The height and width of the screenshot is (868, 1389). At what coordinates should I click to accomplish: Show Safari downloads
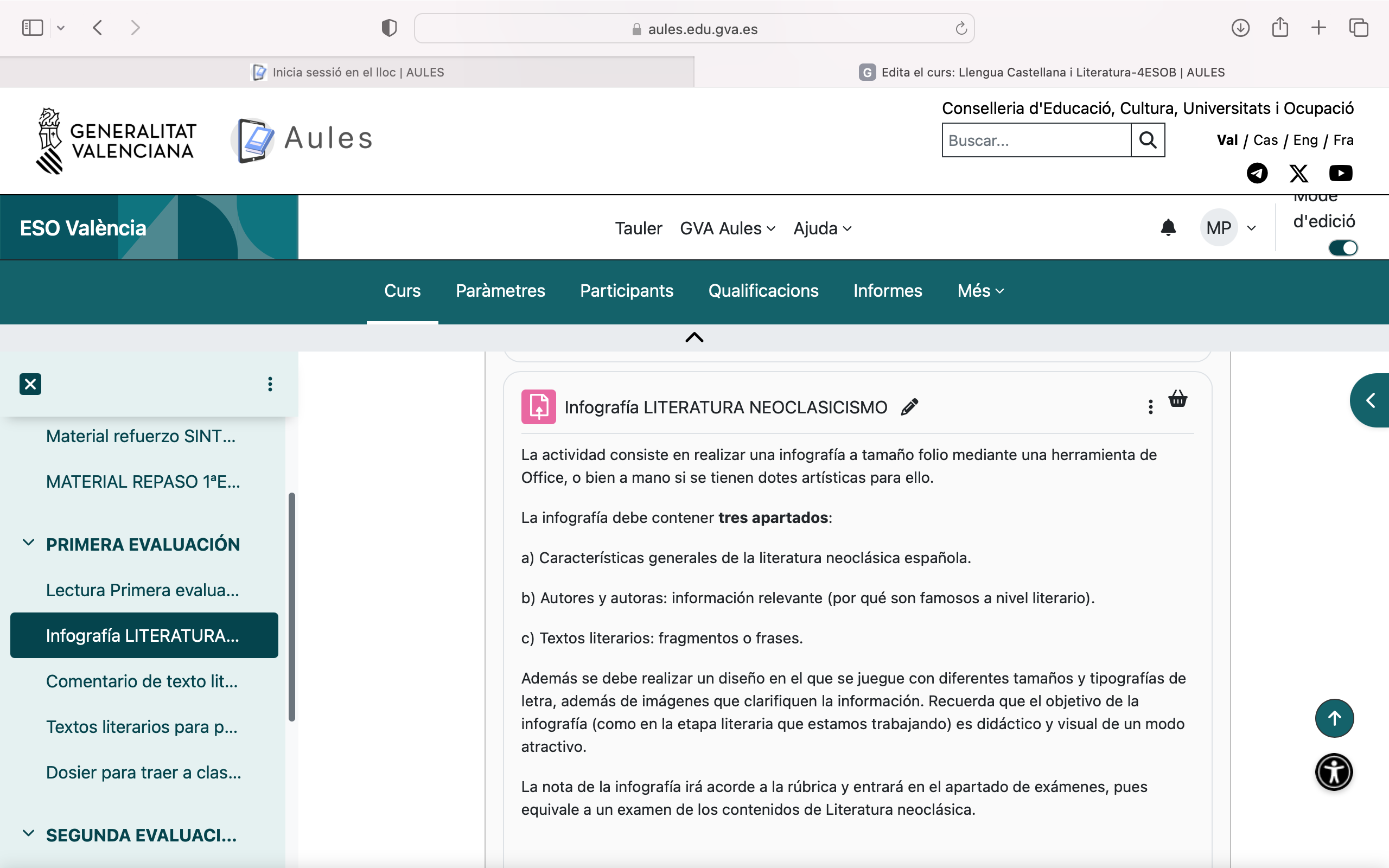(1240, 28)
